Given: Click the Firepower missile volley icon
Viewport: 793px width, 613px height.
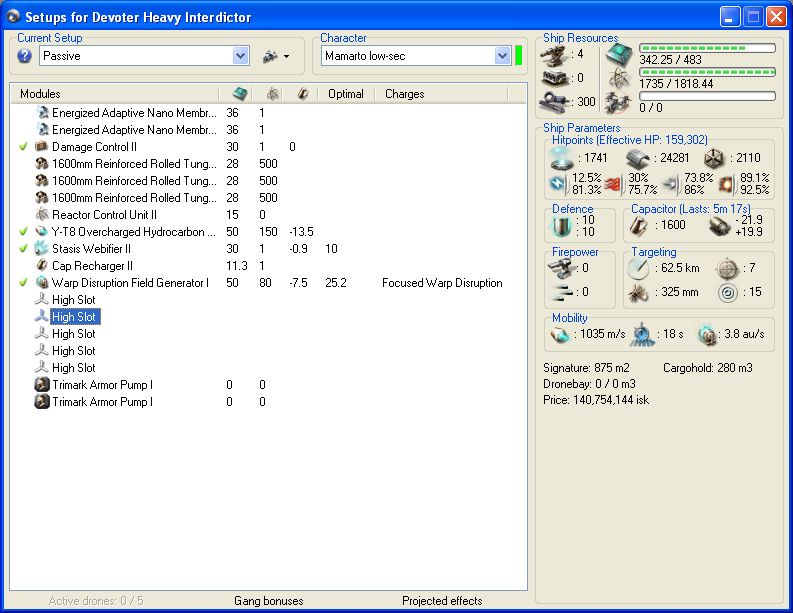Looking at the screenshot, I should [x=562, y=292].
